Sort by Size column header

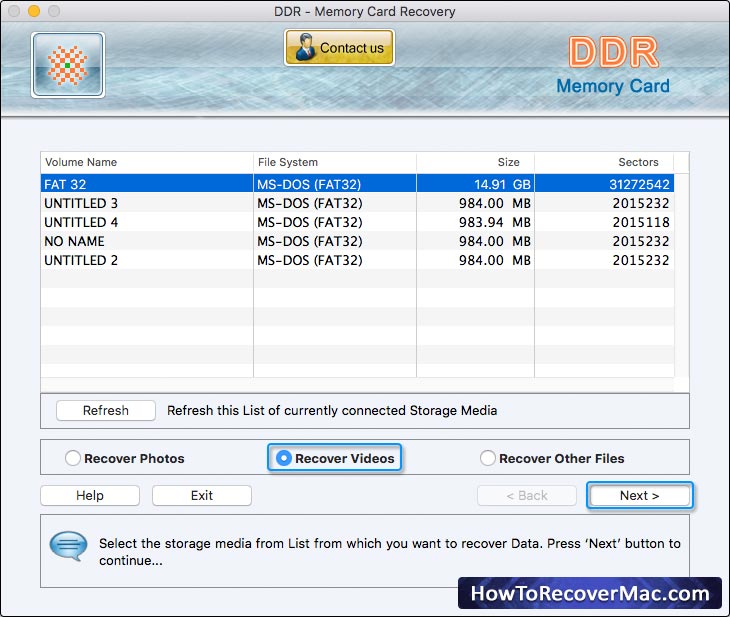tap(475, 162)
